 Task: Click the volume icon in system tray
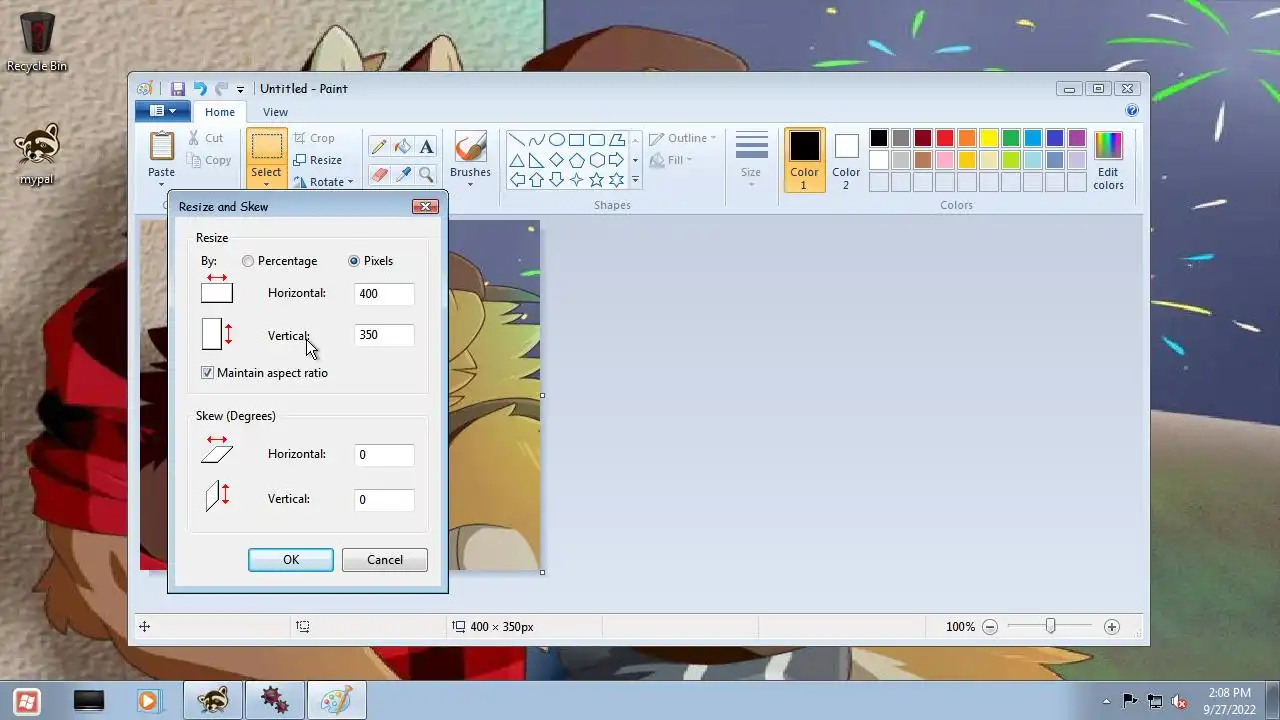(x=1180, y=701)
